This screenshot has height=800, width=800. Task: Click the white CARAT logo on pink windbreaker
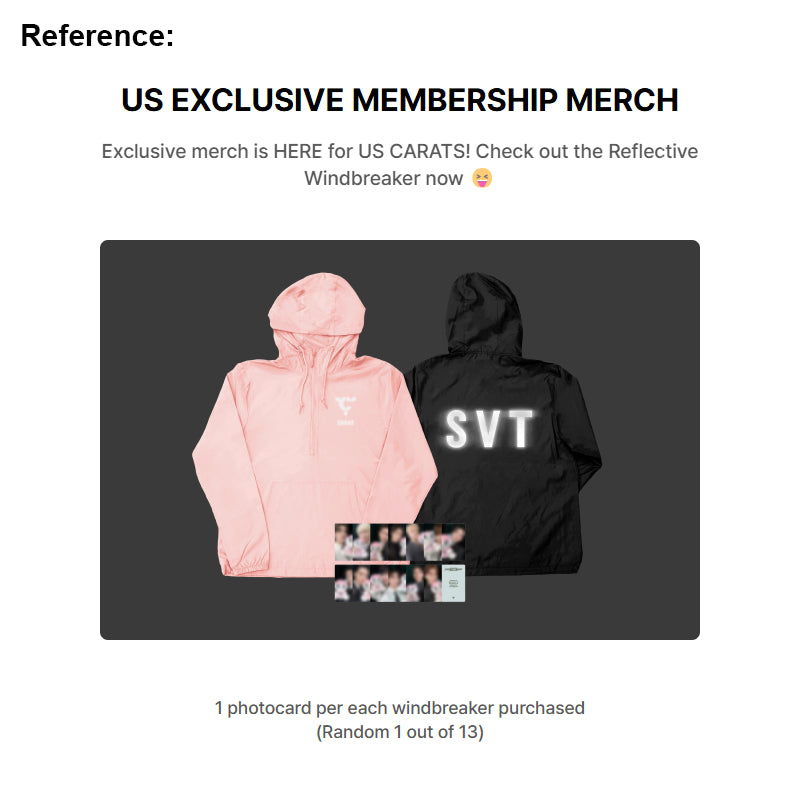(x=345, y=411)
